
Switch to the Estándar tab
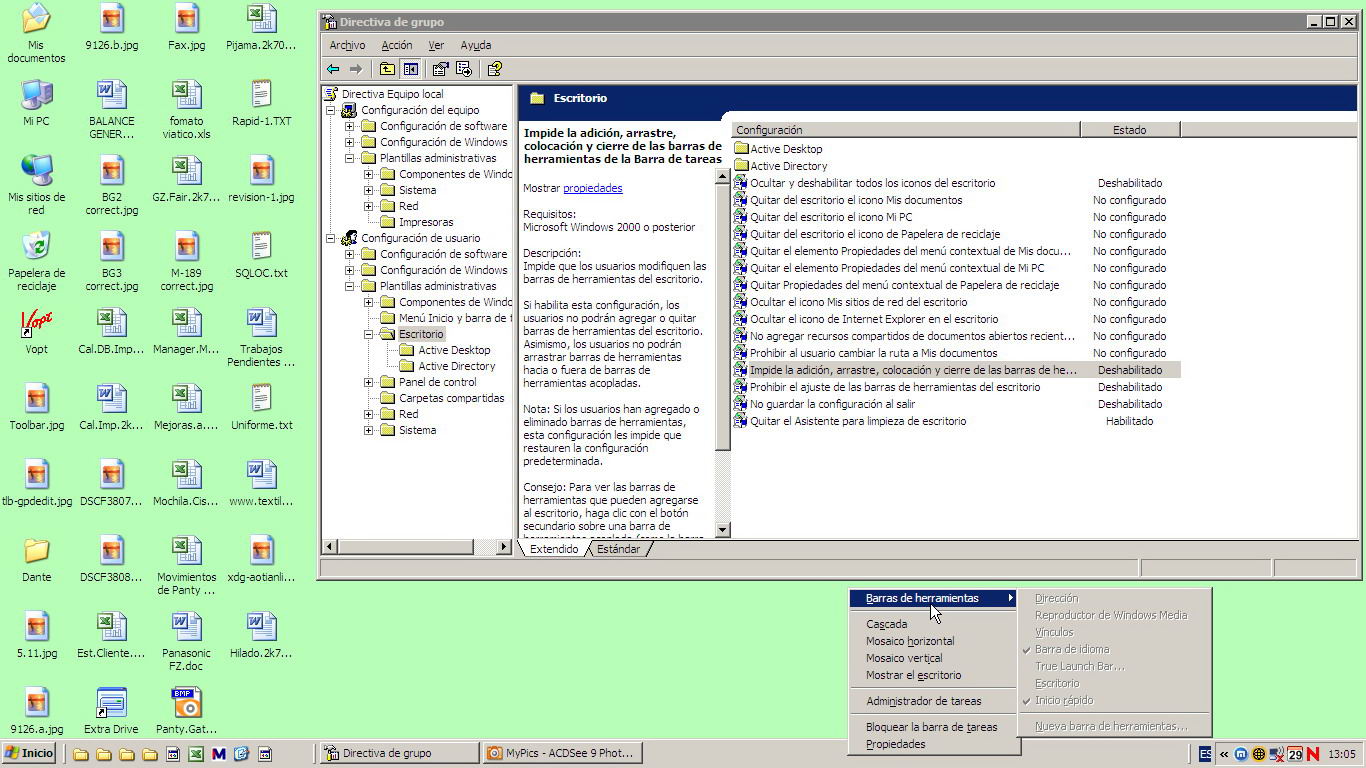618,549
